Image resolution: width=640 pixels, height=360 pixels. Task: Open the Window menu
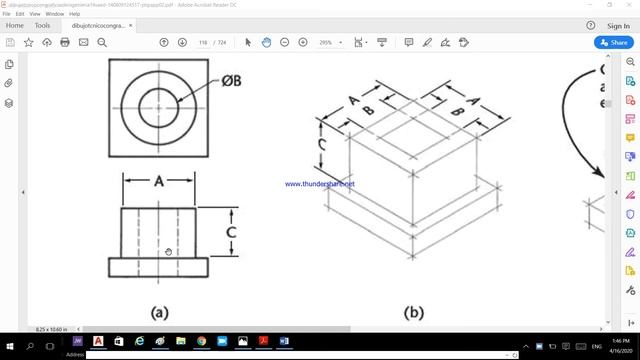coord(55,14)
